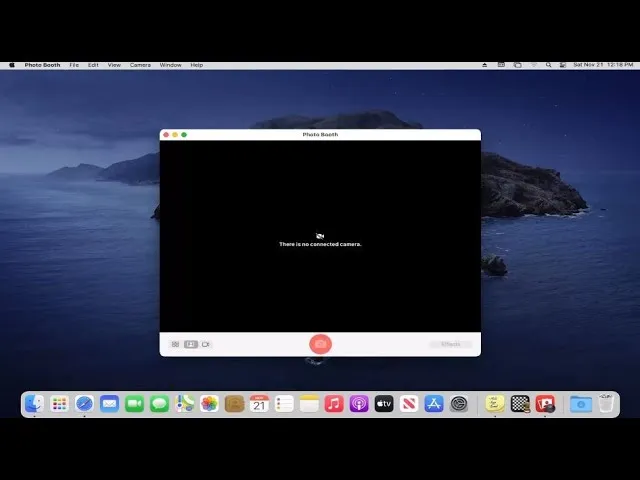Open the Camera menu
Viewport: 640px width, 480px height.
pos(140,65)
